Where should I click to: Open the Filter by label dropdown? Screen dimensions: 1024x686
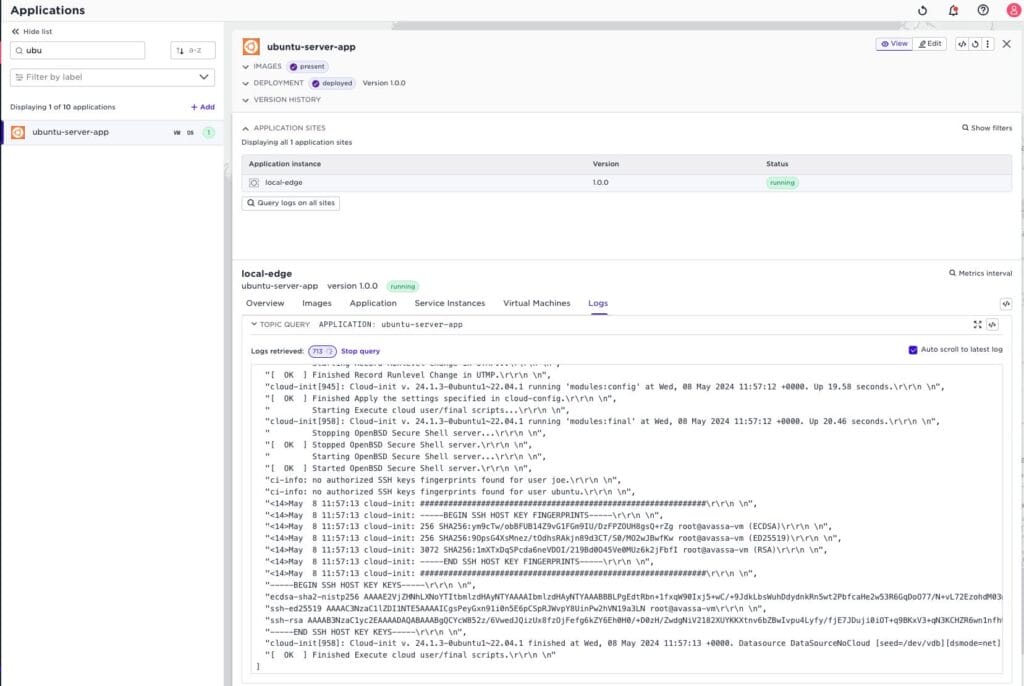tap(112, 77)
